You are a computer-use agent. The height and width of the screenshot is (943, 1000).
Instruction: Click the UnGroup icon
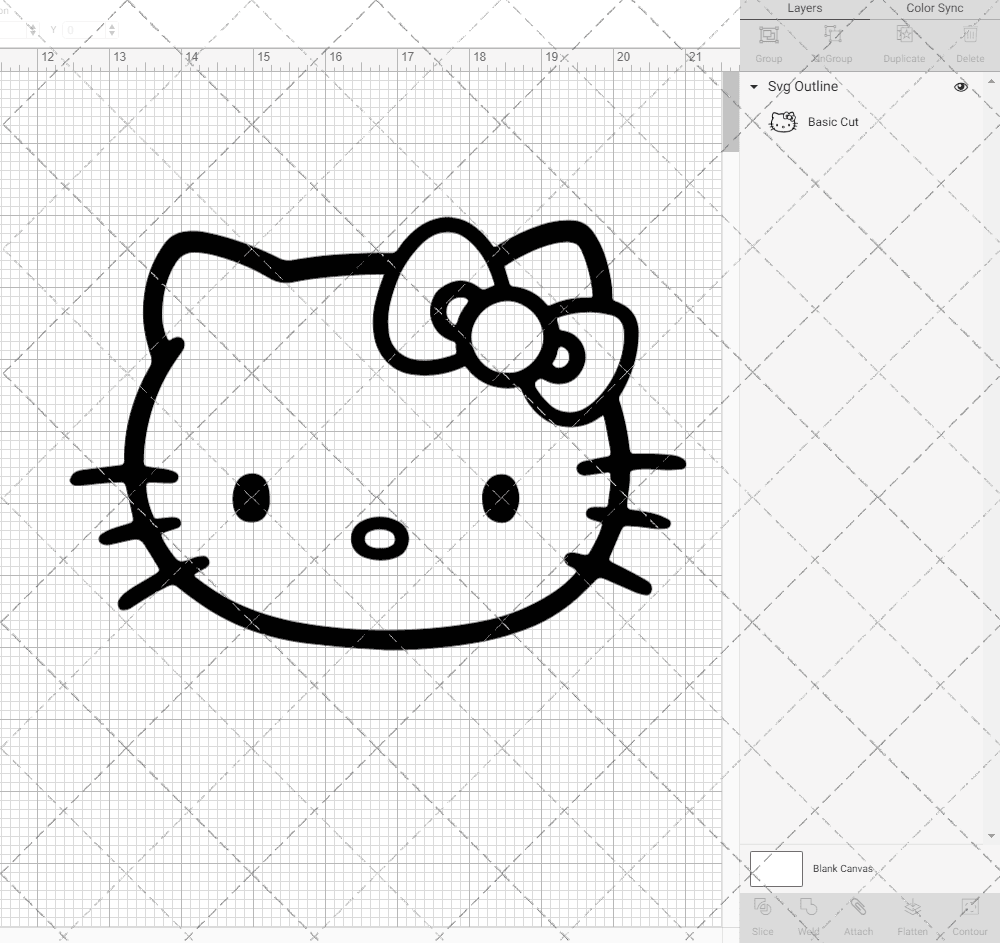[x=832, y=35]
